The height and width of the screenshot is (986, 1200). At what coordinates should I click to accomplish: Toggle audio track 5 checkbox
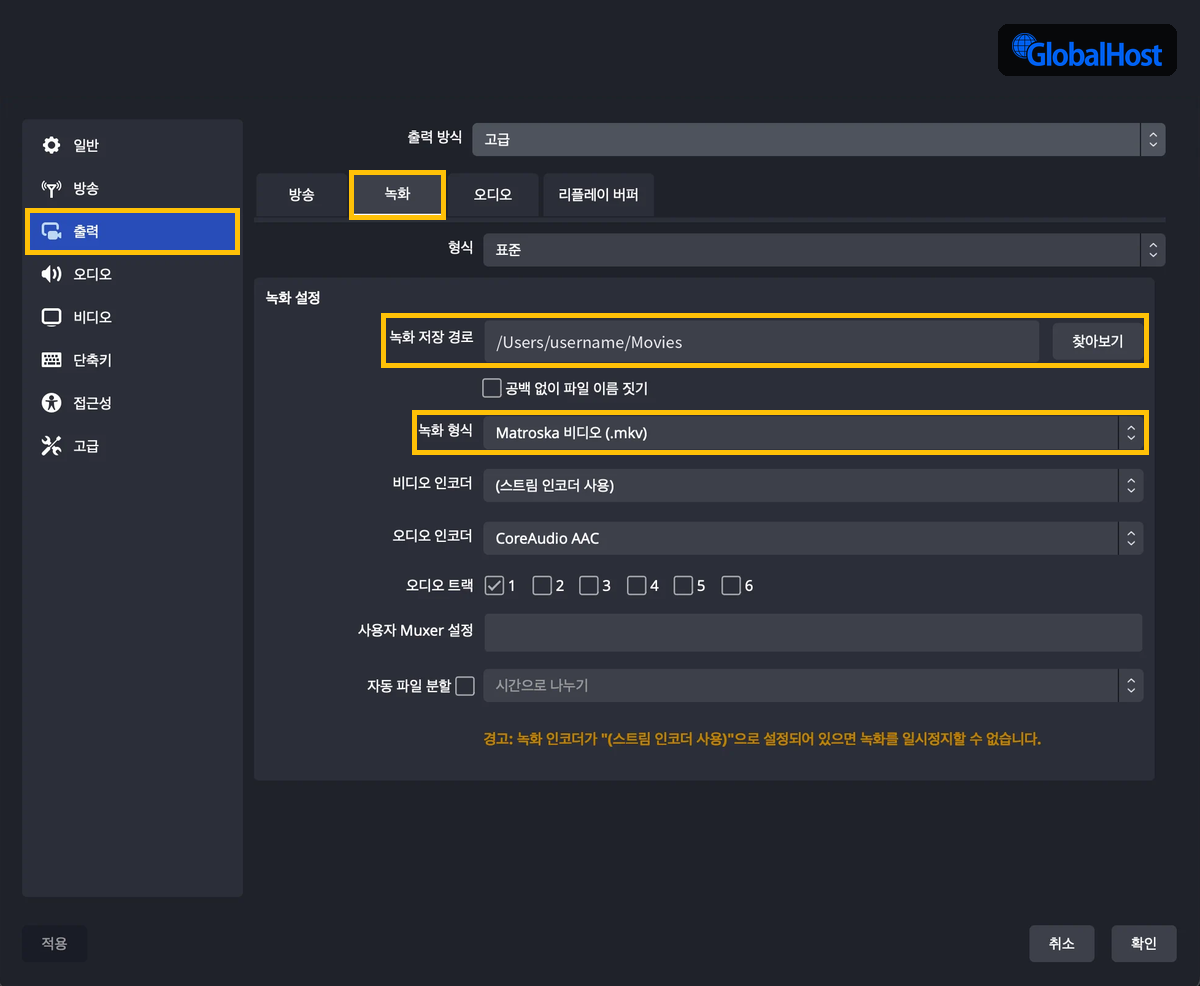click(684, 585)
